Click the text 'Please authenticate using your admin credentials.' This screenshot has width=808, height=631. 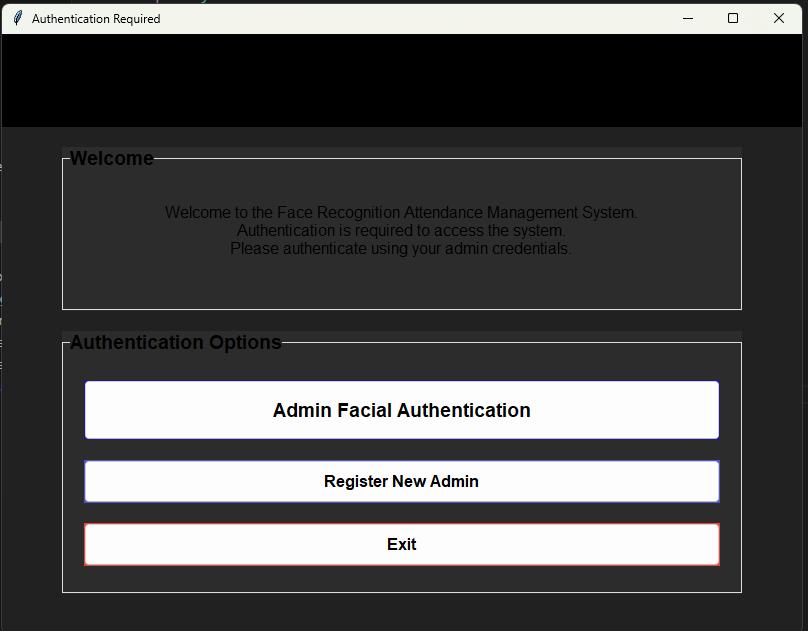click(x=401, y=248)
